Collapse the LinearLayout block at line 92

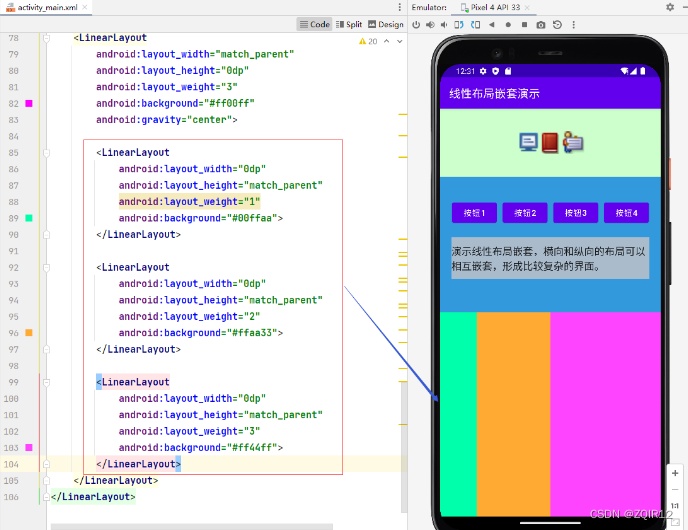click(46, 268)
